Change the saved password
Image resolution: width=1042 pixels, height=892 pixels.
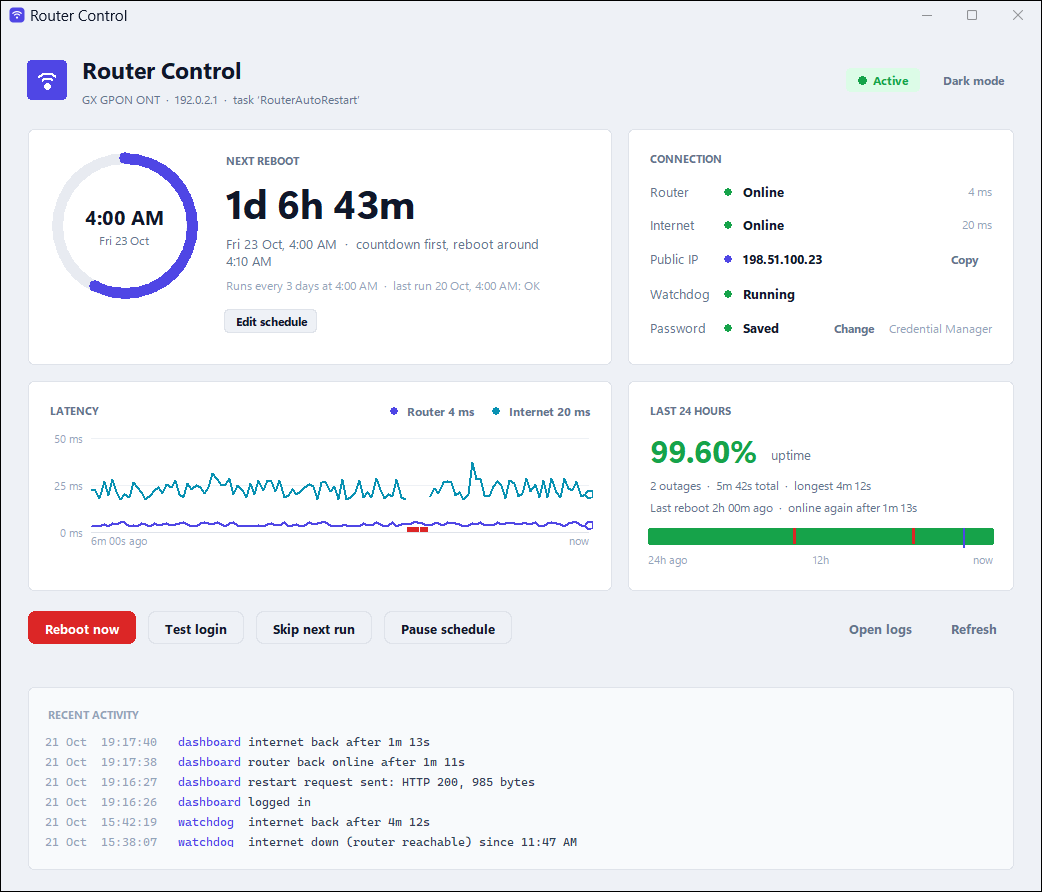pyautogui.click(x=854, y=329)
